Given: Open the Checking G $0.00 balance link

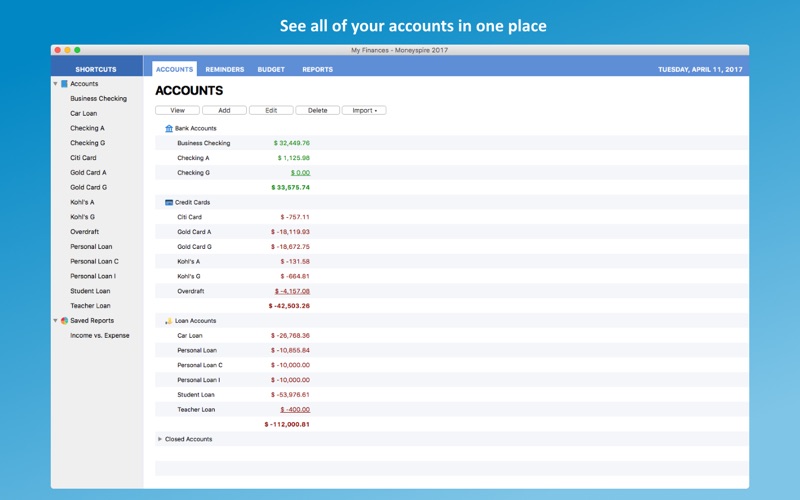Looking at the screenshot, I should point(300,173).
